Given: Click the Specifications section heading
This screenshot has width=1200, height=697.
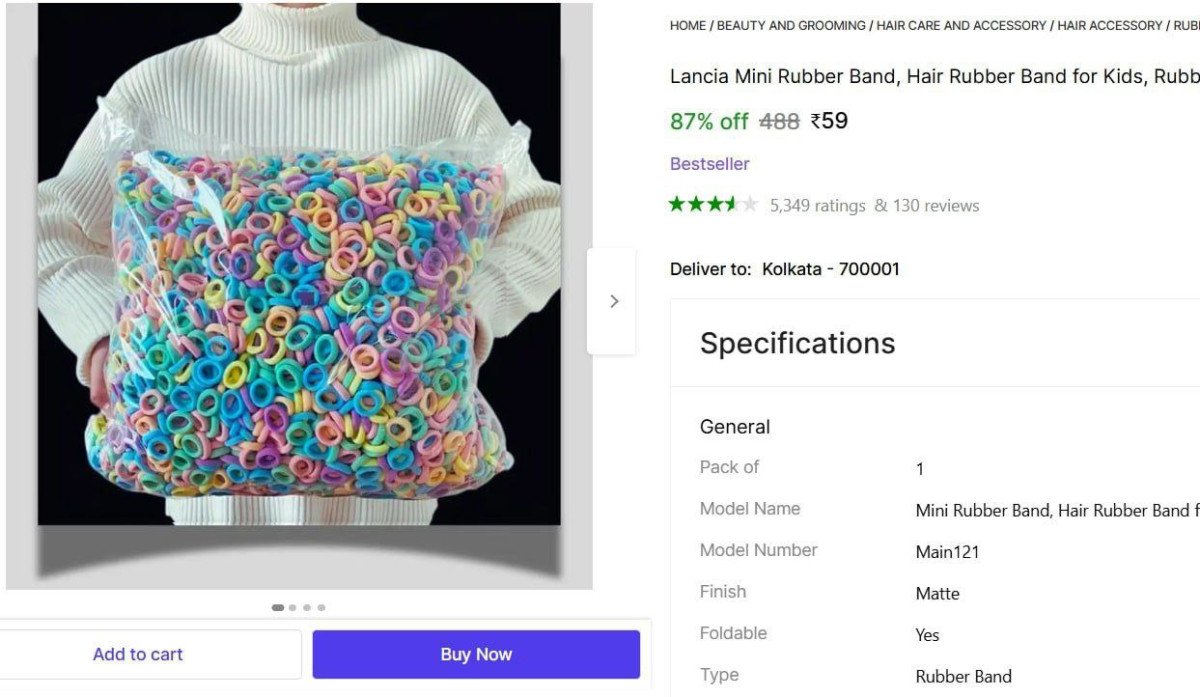Looking at the screenshot, I should click(x=797, y=343).
